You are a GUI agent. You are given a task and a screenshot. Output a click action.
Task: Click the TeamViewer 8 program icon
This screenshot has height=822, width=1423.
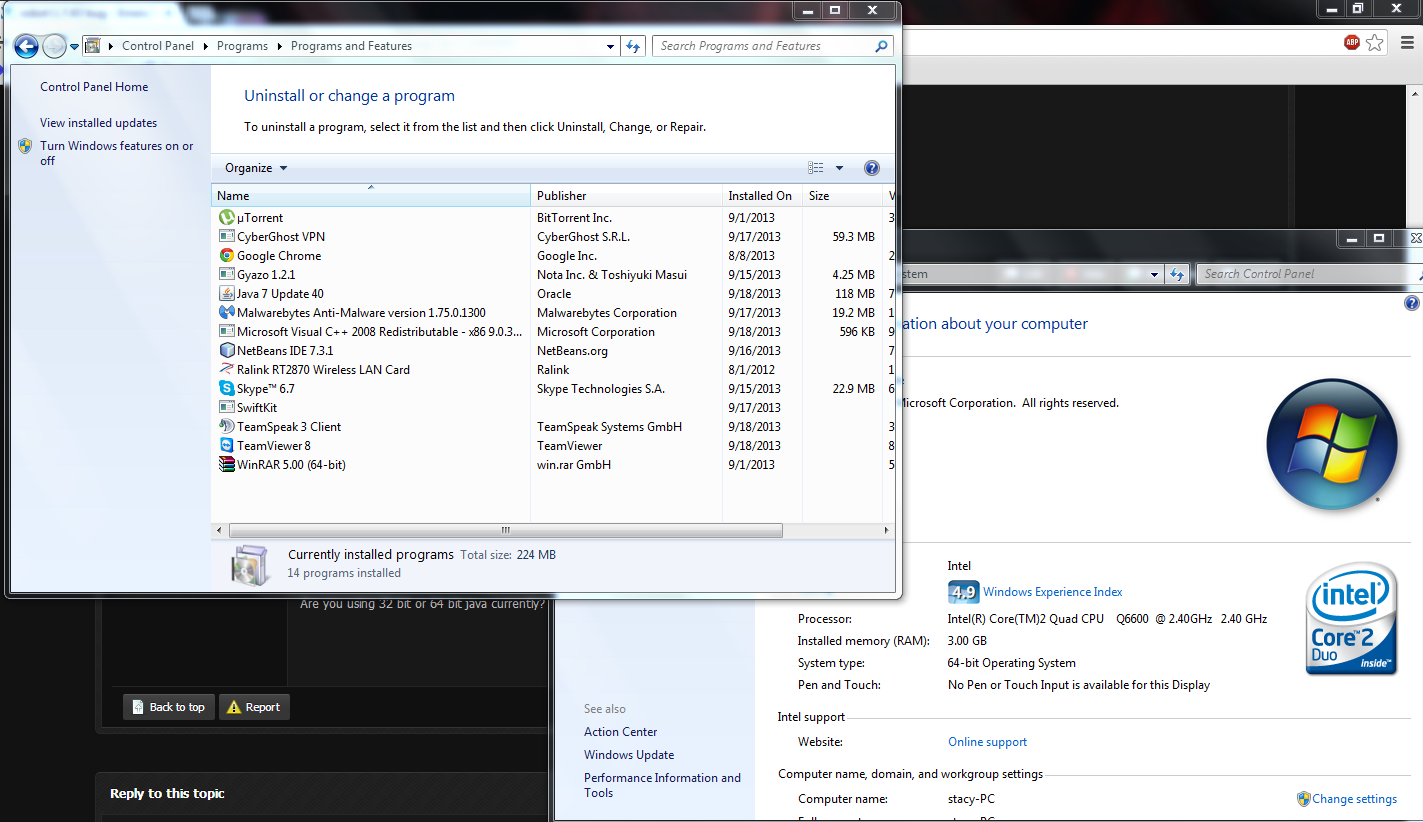click(x=227, y=445)
